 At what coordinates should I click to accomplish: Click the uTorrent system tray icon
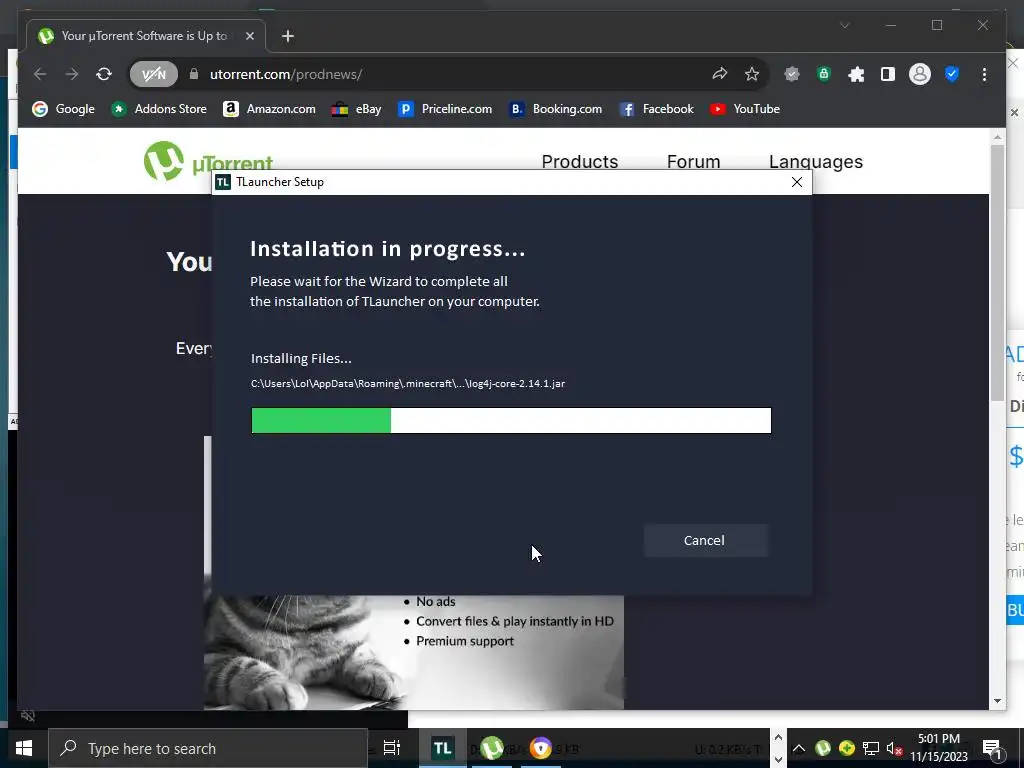pos(823,748)
